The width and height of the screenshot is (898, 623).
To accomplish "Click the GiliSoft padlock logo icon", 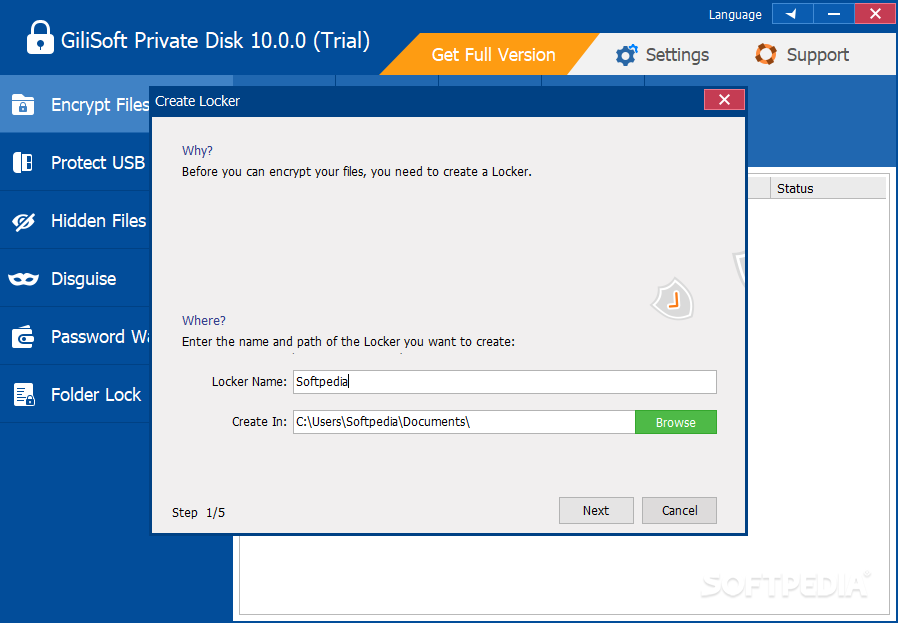I will 40,38.
